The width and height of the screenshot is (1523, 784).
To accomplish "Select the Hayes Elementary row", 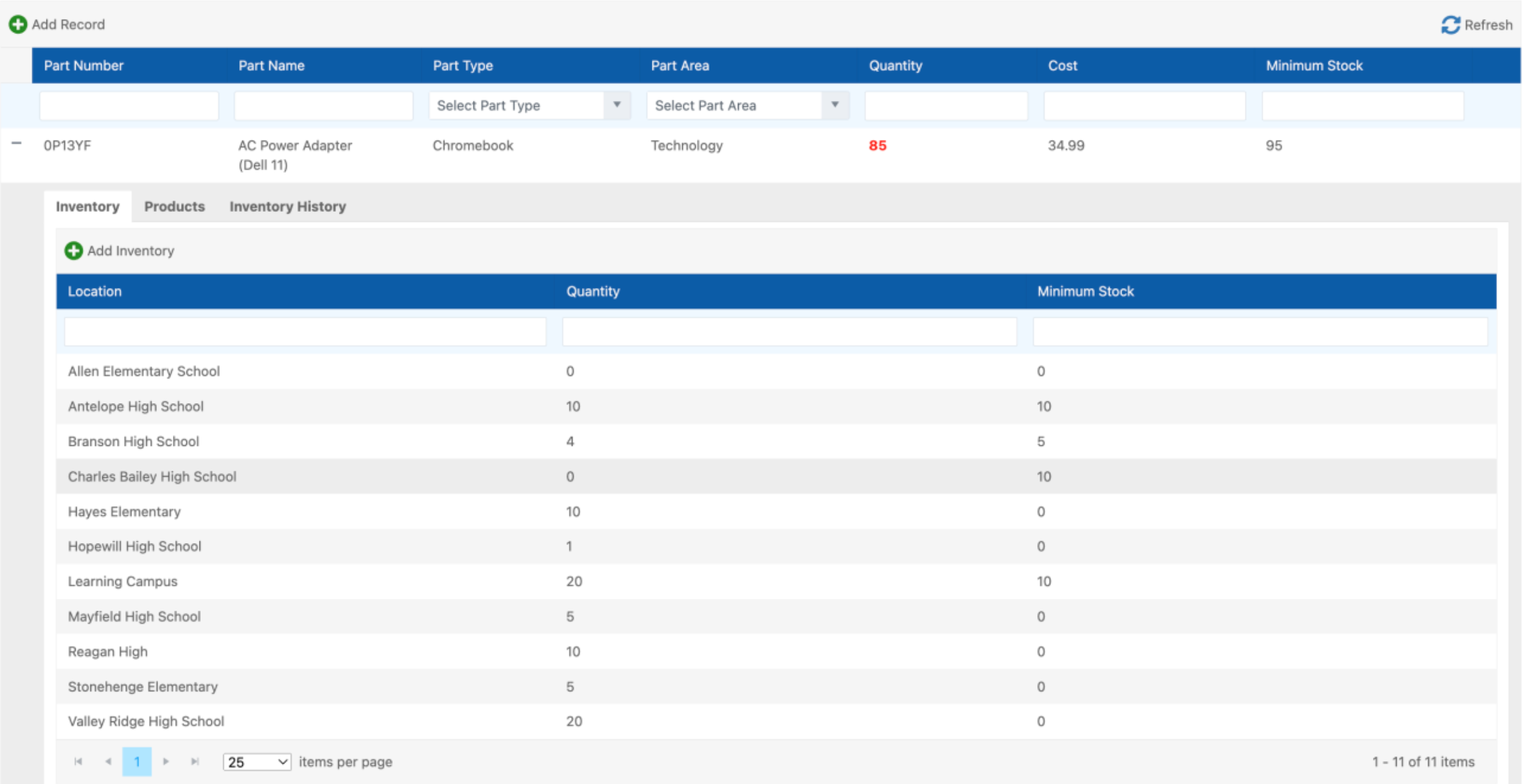I will pyautogui.click(x=776, y=512).
